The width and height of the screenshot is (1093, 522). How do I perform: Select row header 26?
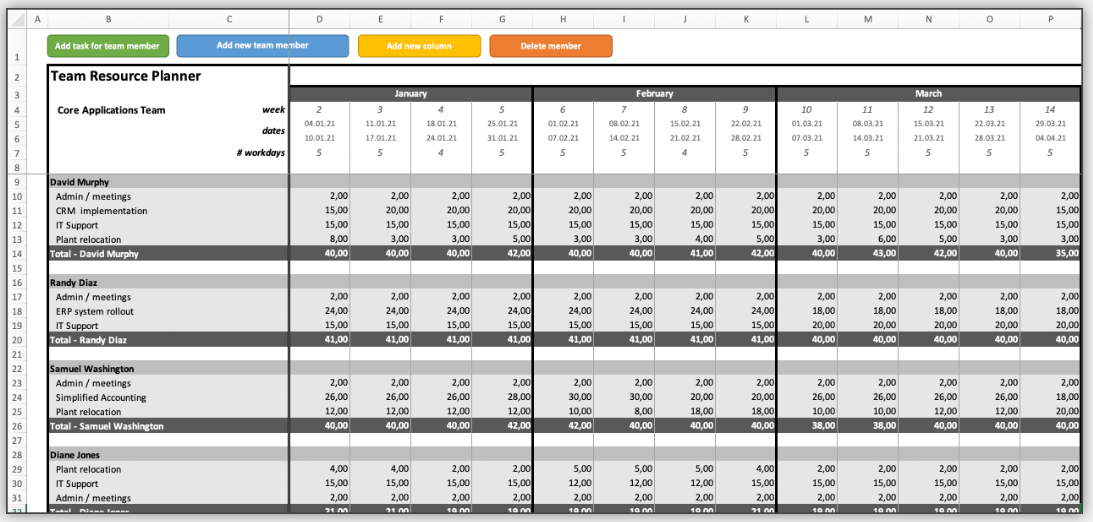click(x=16, y=426)
